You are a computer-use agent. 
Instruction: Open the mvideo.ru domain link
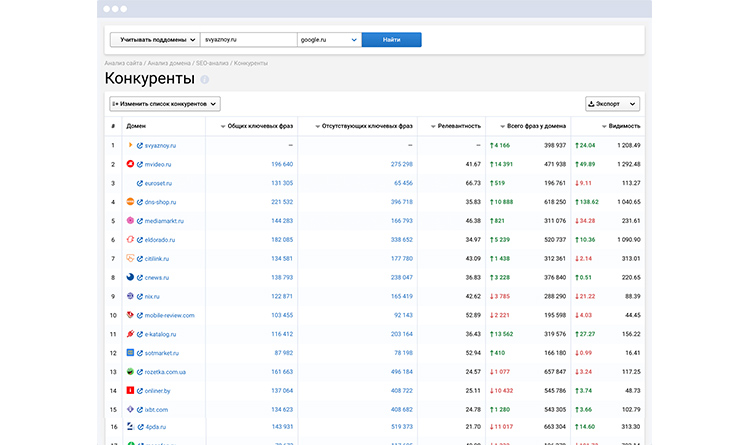pyautogui.click(x=158, y=165)
